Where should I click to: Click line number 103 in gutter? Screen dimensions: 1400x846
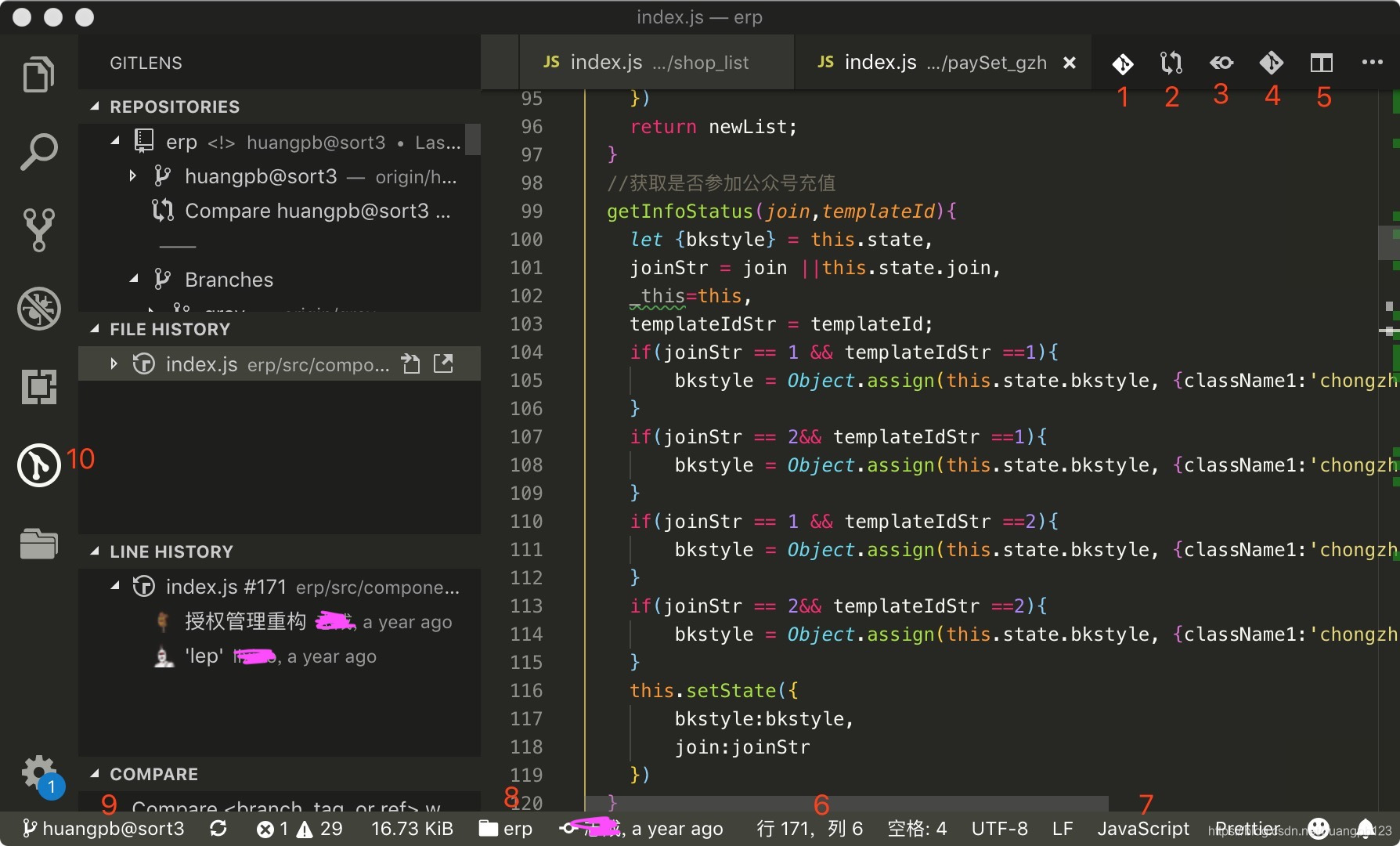pyautogui.click(x=525, y=324)
